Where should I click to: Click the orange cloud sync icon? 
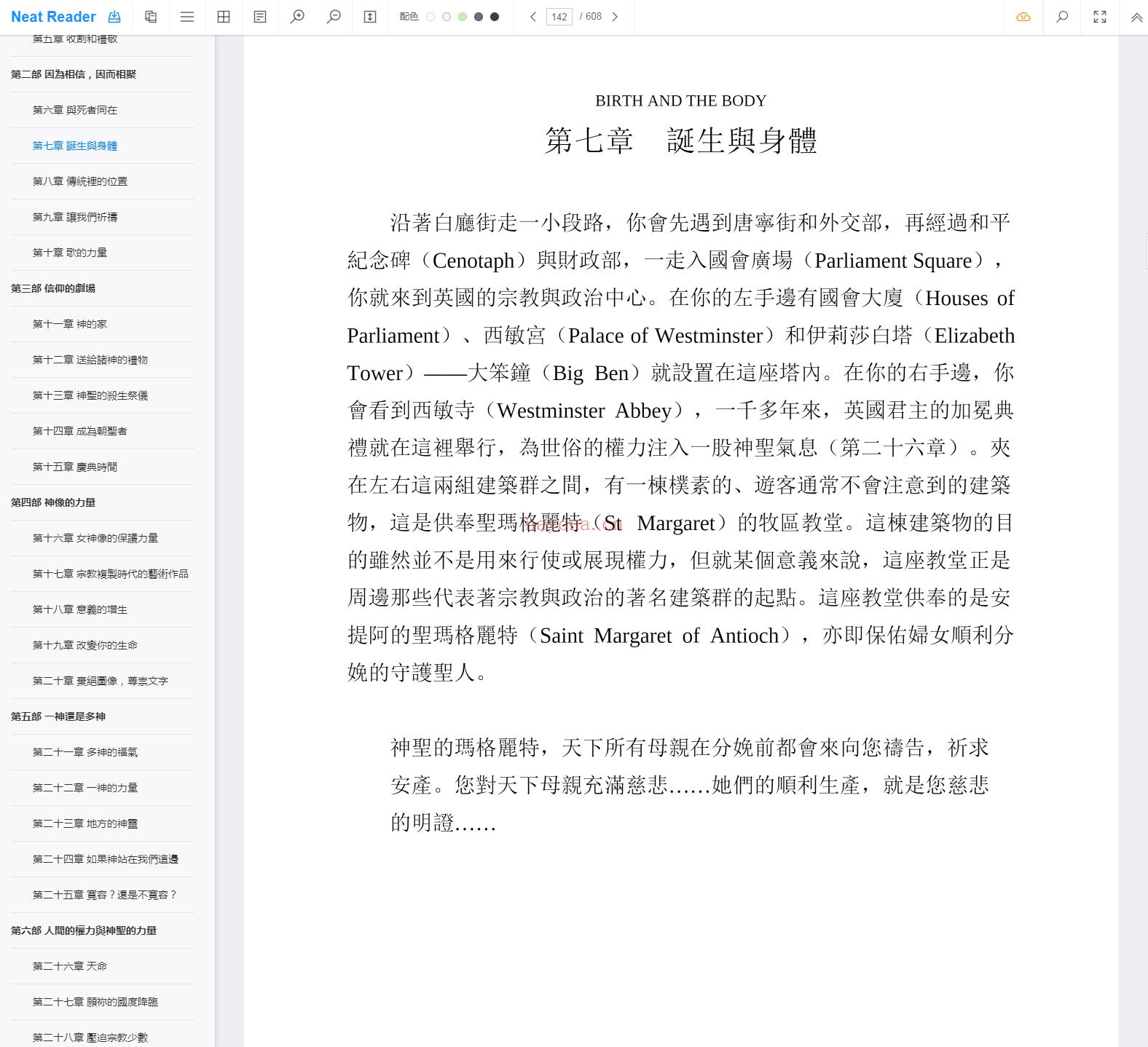(1023, 17)
